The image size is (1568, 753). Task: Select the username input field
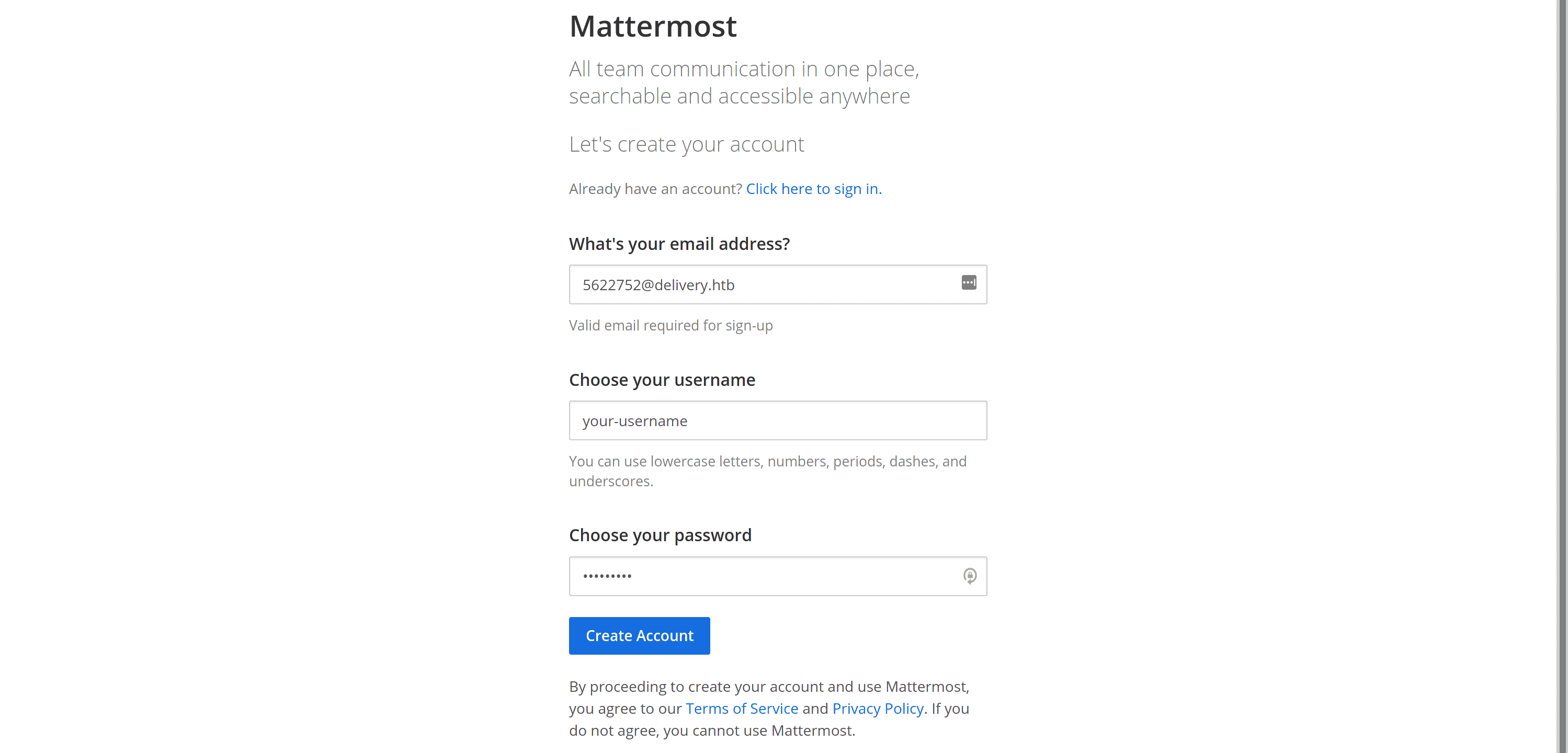(x=778, y=420)
